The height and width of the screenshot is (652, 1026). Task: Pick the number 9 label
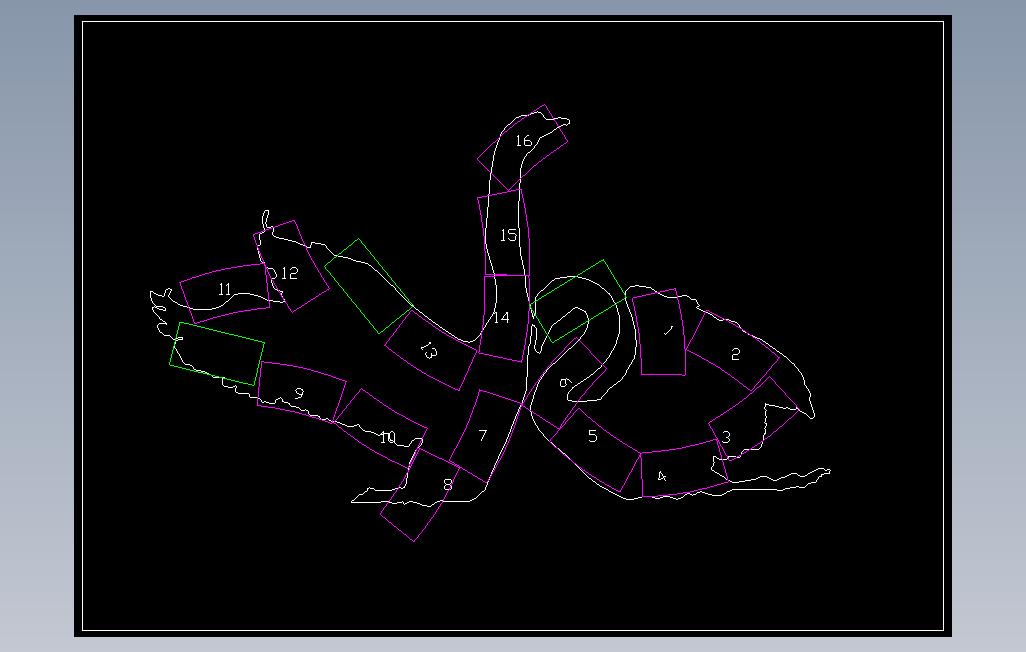pyautogui.click(x=299, y=393)
